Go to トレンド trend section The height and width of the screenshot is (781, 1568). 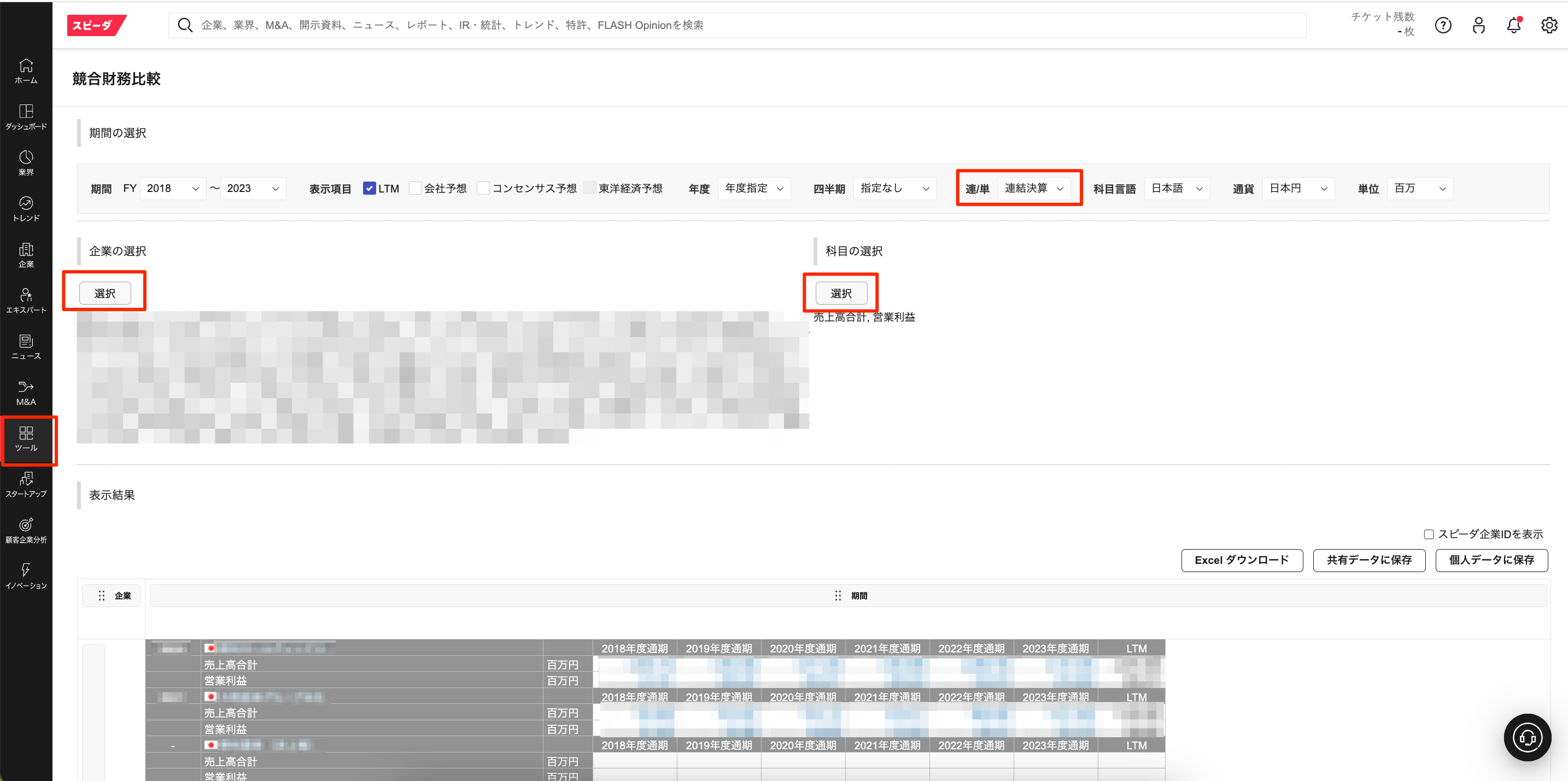click(26, 208)
